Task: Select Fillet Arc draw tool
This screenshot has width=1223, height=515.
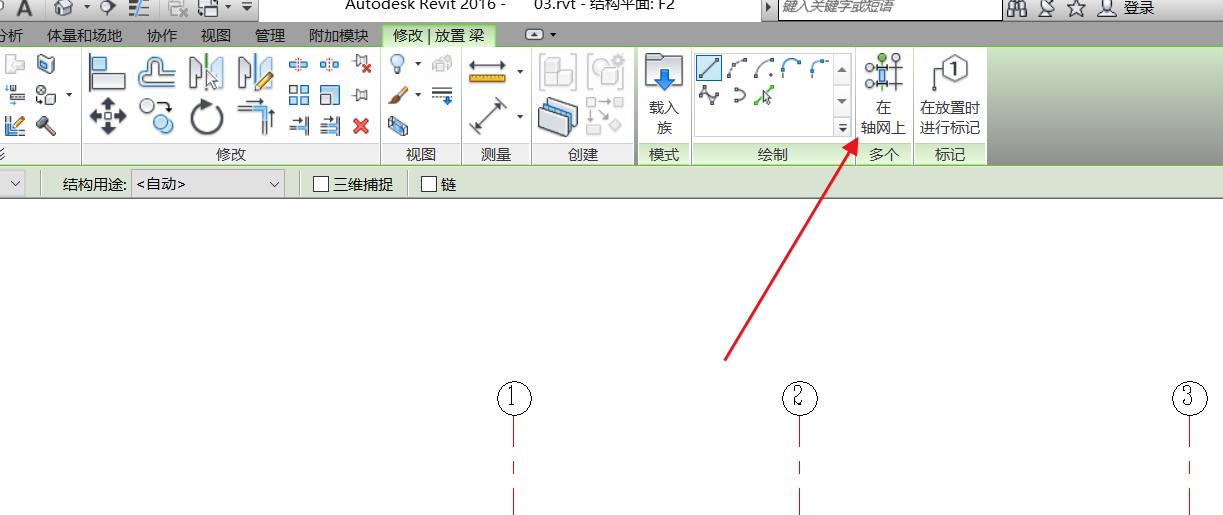Action: [819, 68]
